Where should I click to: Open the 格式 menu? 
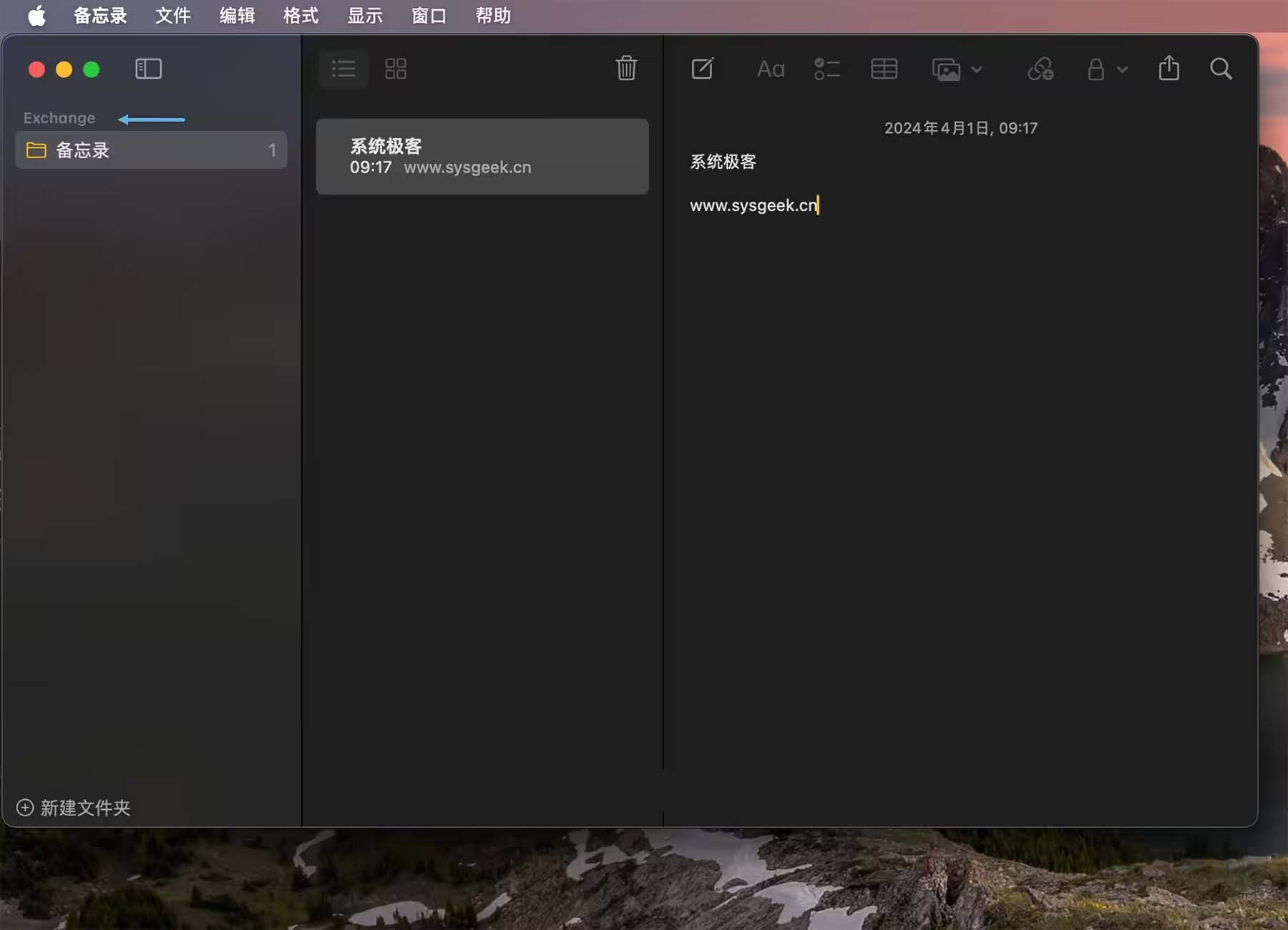coord(301,16)
